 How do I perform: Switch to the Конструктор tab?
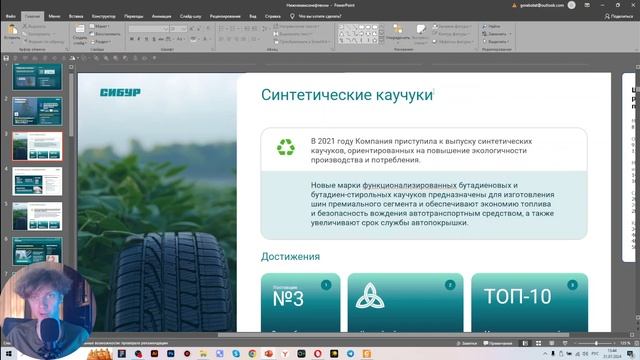[x=104, y=16]
